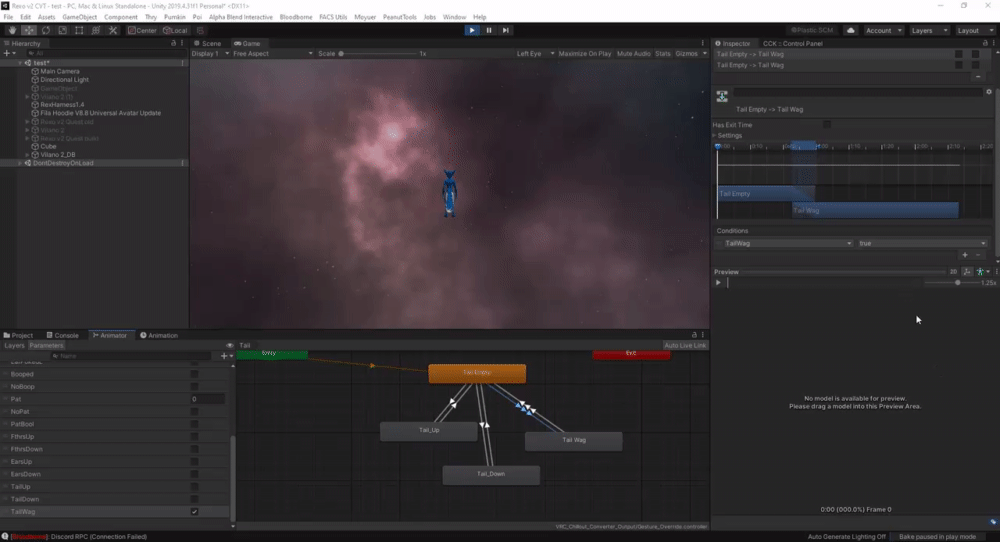Click the cloud services icon
This screenshot has height=542, width=1000.
tap(851, 30)
